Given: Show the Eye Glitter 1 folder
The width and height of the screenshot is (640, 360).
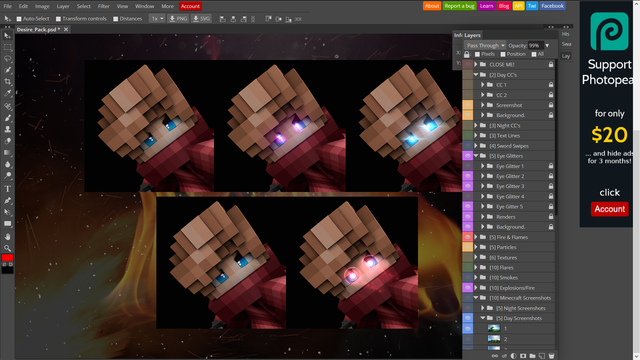Looking at the screenshot, I should click(x=467, y=166).
